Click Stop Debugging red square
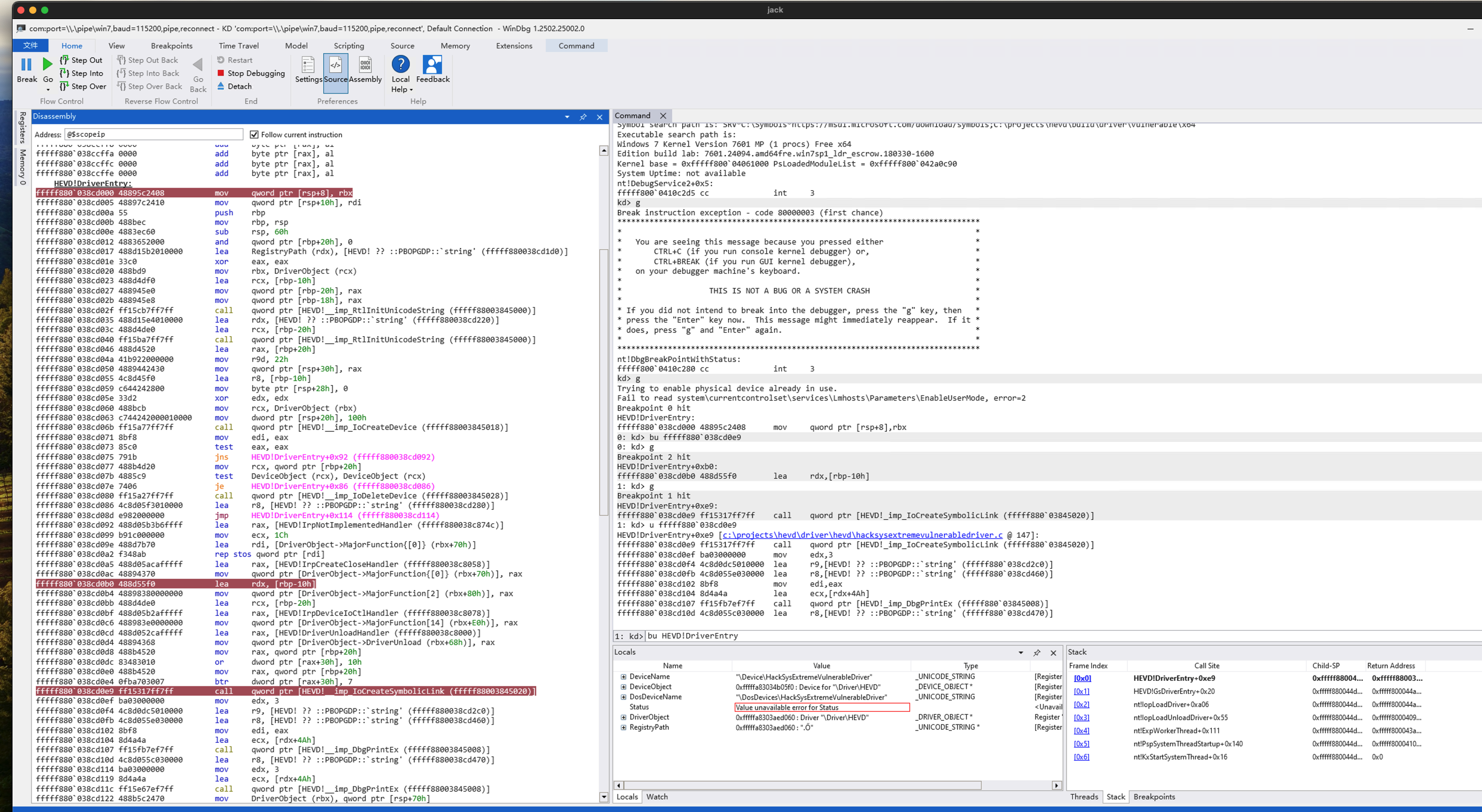1482x812 pixels. click(221, 73)
